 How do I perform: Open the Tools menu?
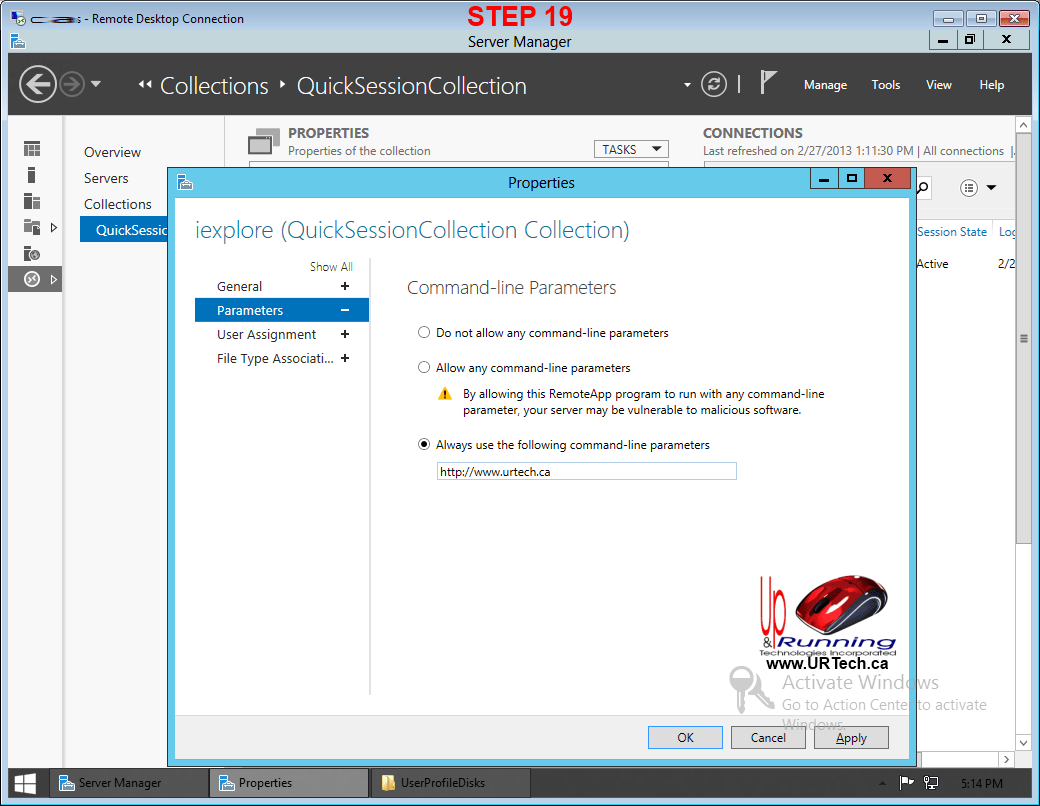[x=885, y=85]
